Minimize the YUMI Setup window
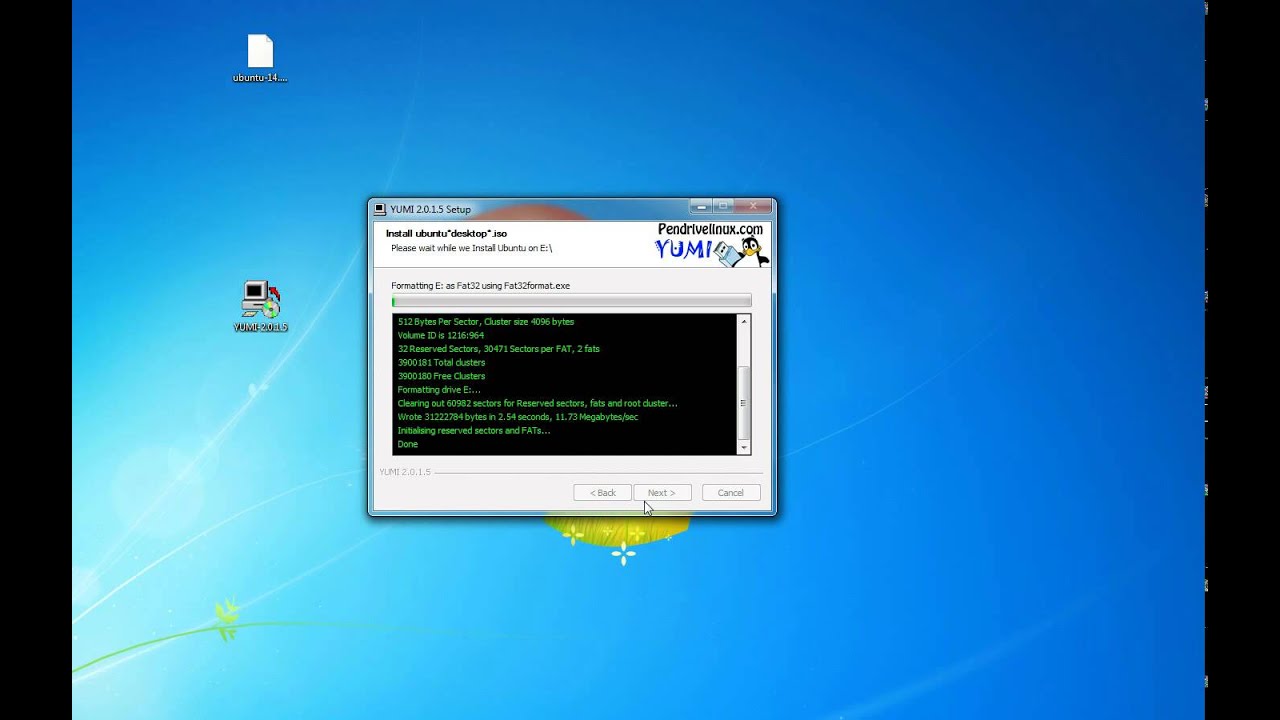This screenshot has height=720, width=1280. coord(702,206)
